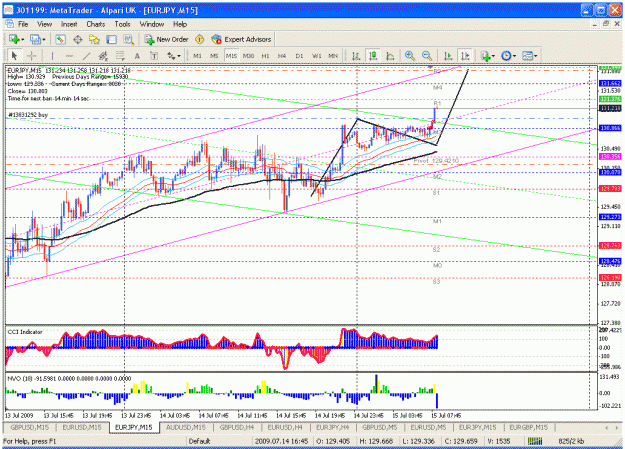Select the text label 'T' tool

tap(154, 56)
